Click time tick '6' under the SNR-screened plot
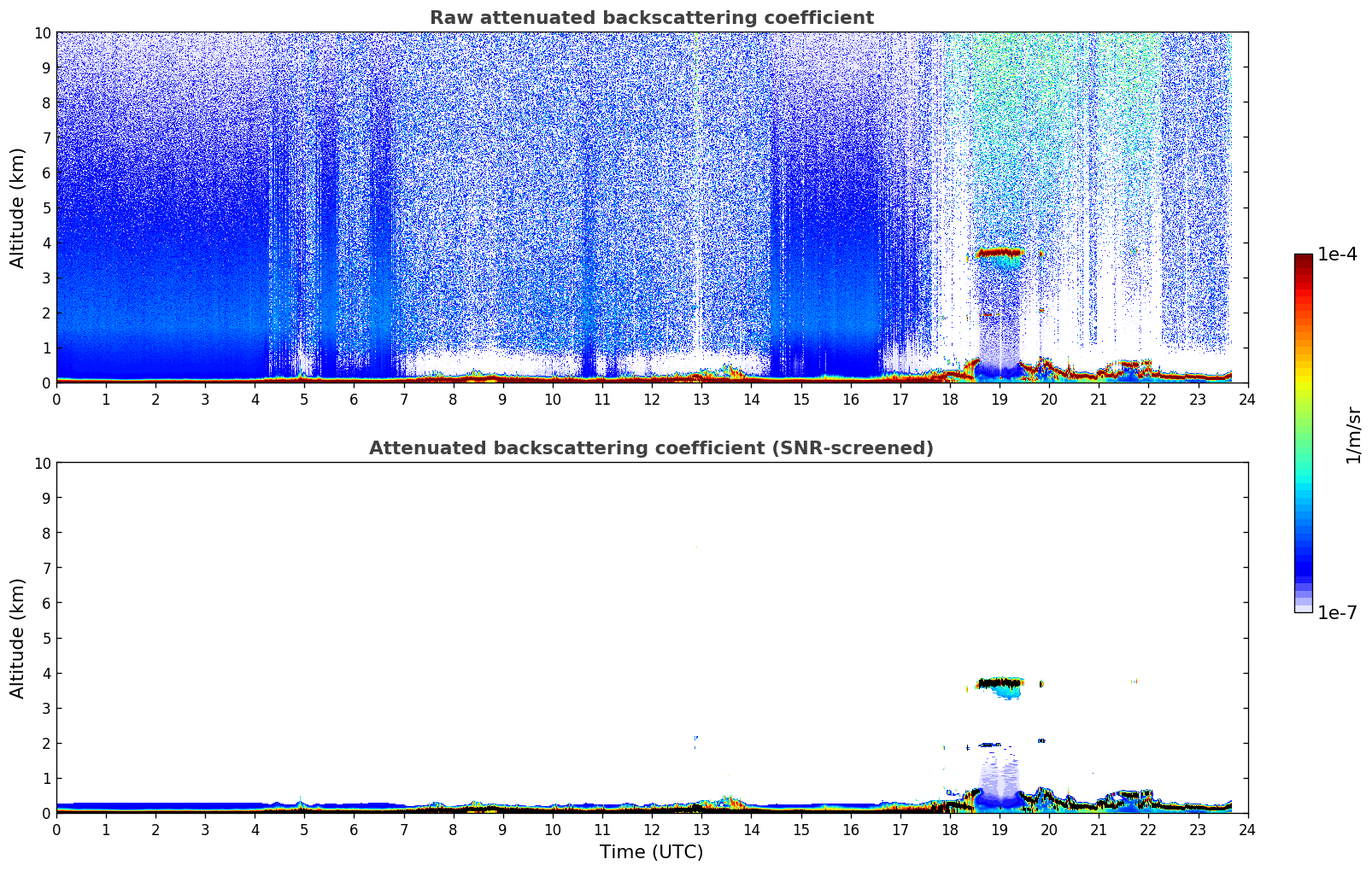This screenshot has width=1372, height=871. pos(355,829)
